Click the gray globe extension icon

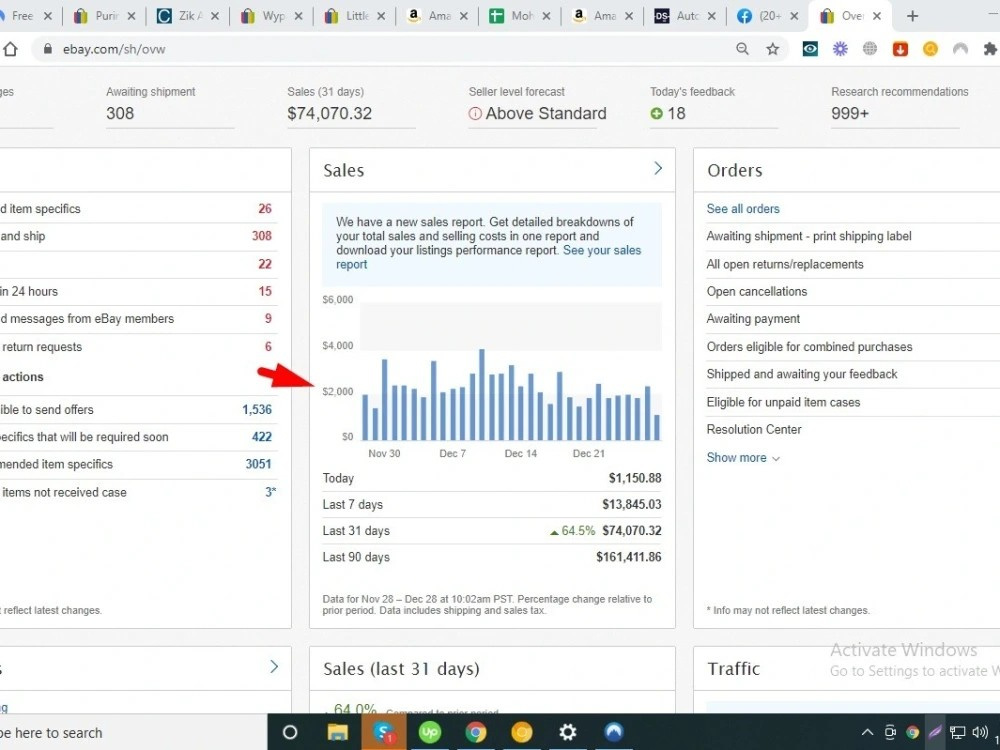tap(870, 49)
